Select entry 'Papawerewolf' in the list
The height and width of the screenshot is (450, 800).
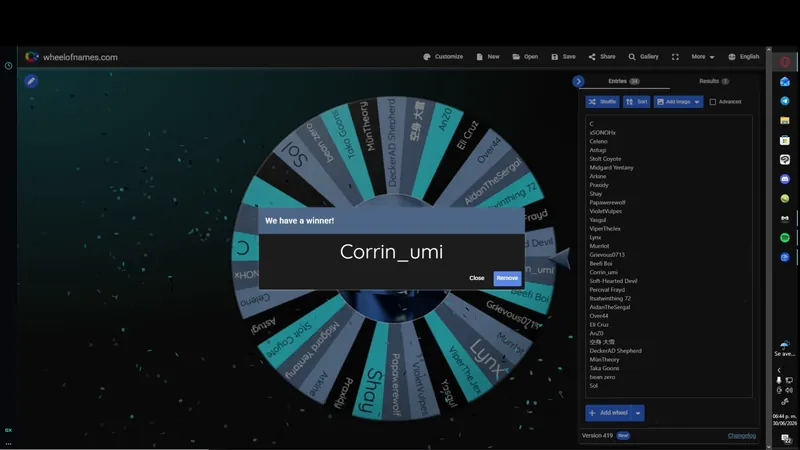point(607,203)
